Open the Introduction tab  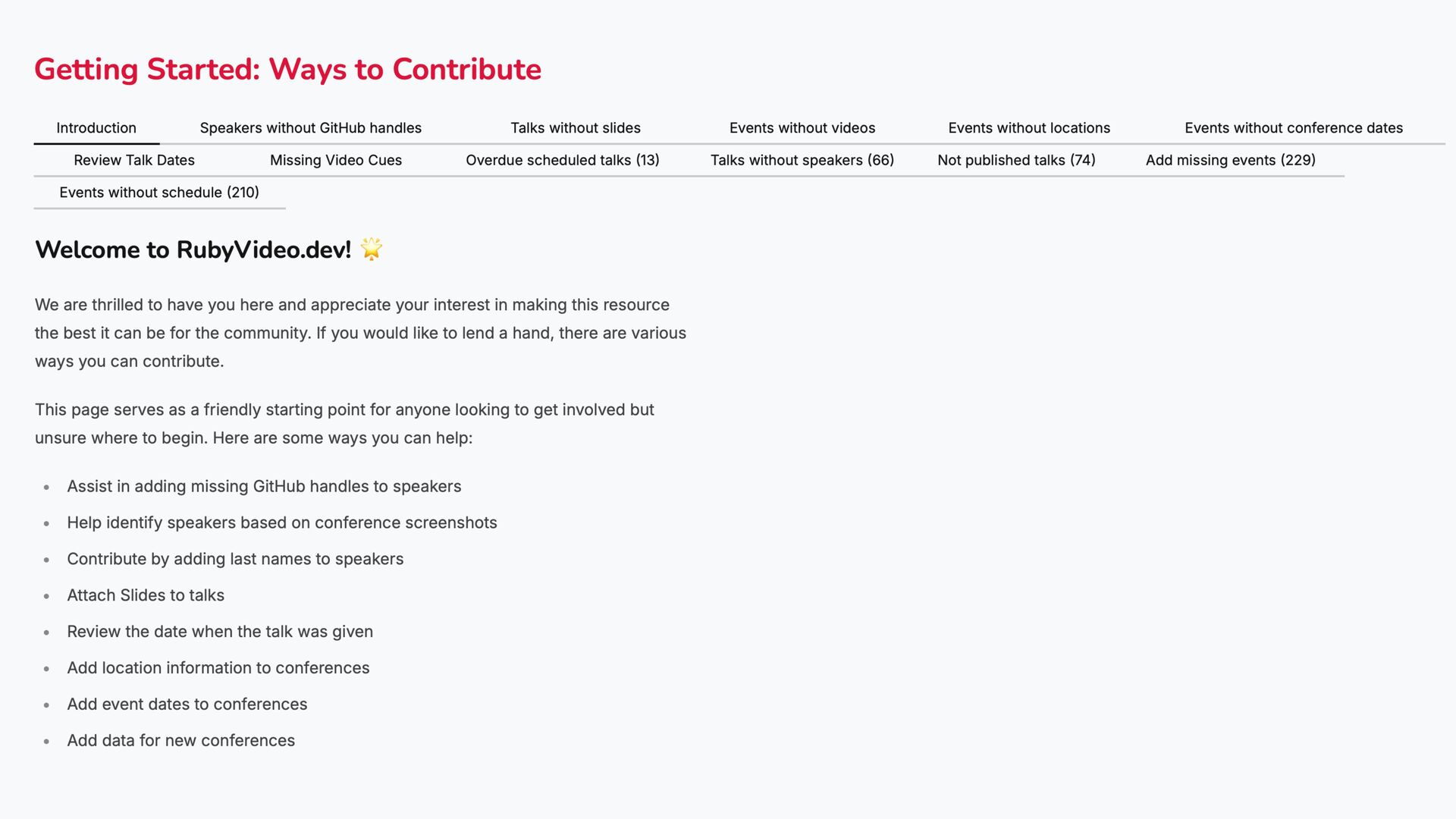[96, 128]
